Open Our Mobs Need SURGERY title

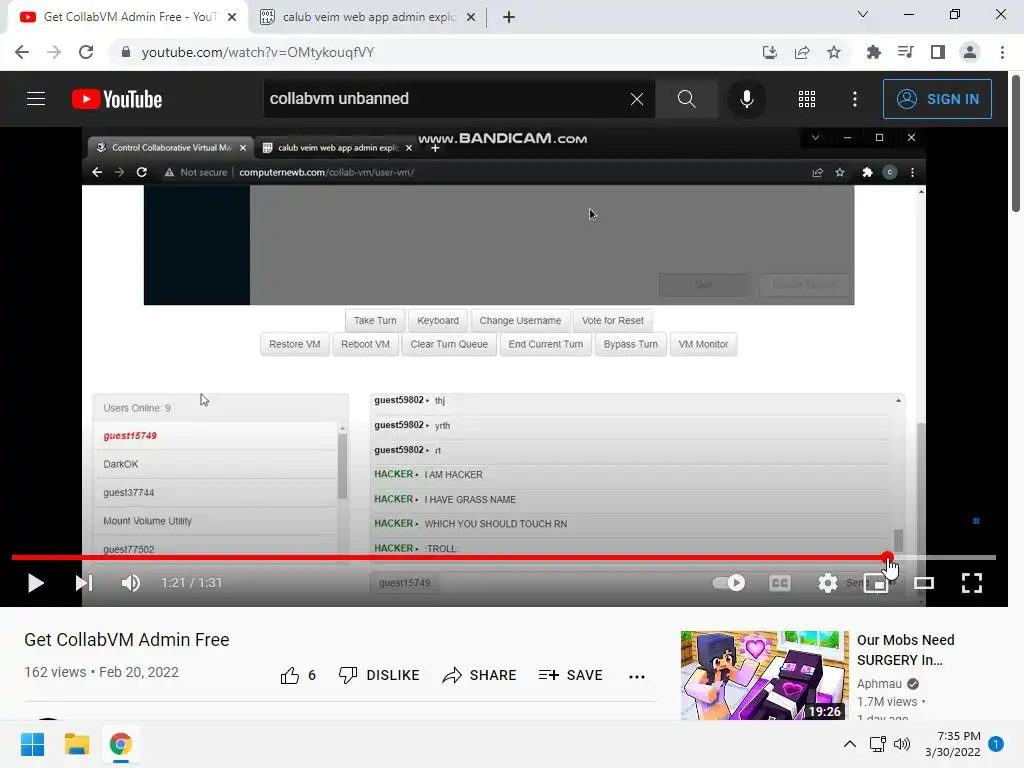[x=906, y=650]
